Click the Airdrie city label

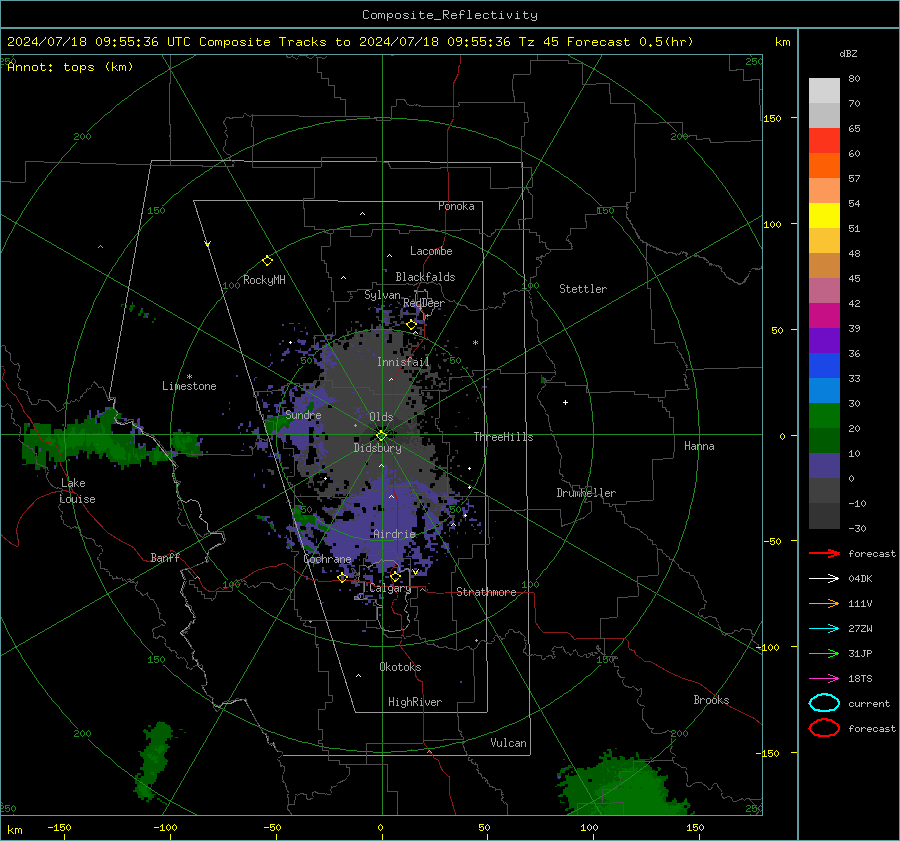pyautogui.click(x=394, y=534)
